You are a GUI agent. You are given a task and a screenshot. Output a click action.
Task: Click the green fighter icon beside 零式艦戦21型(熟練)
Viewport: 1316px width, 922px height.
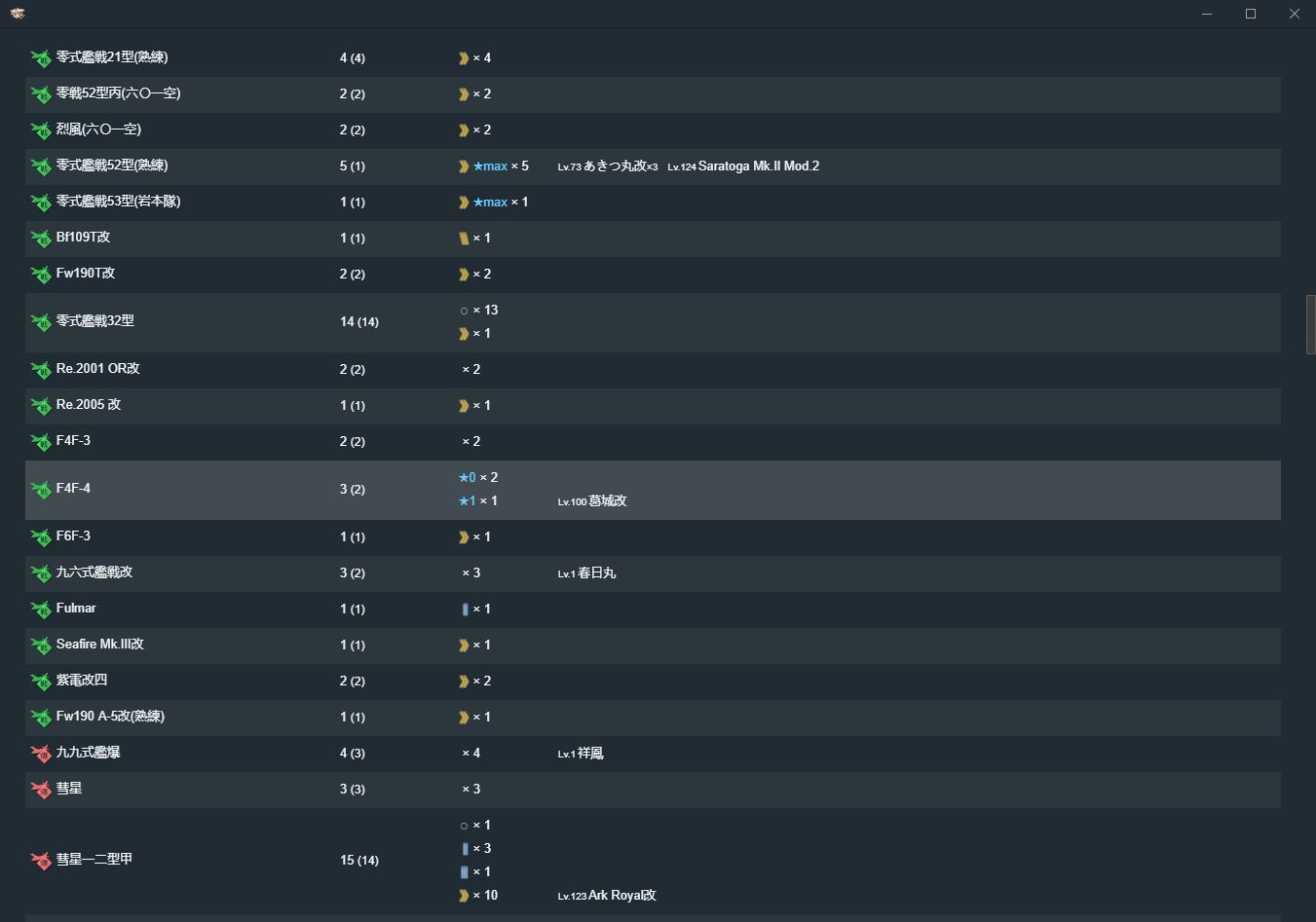coord(41,58)
